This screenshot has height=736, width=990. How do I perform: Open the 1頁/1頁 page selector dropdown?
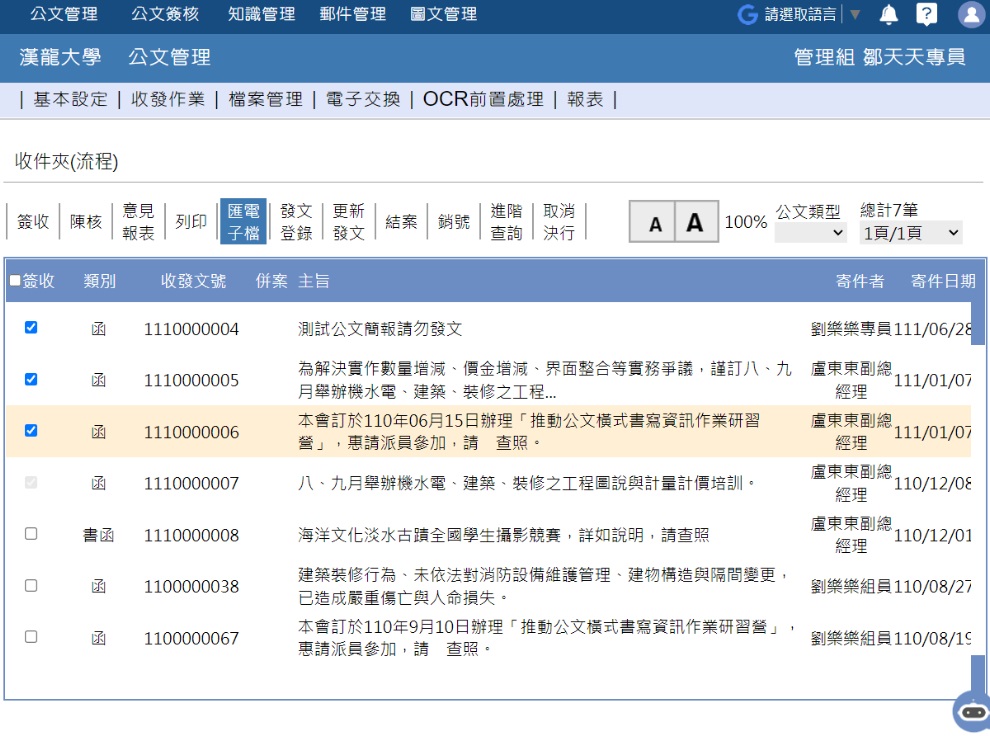pos(911,233)
